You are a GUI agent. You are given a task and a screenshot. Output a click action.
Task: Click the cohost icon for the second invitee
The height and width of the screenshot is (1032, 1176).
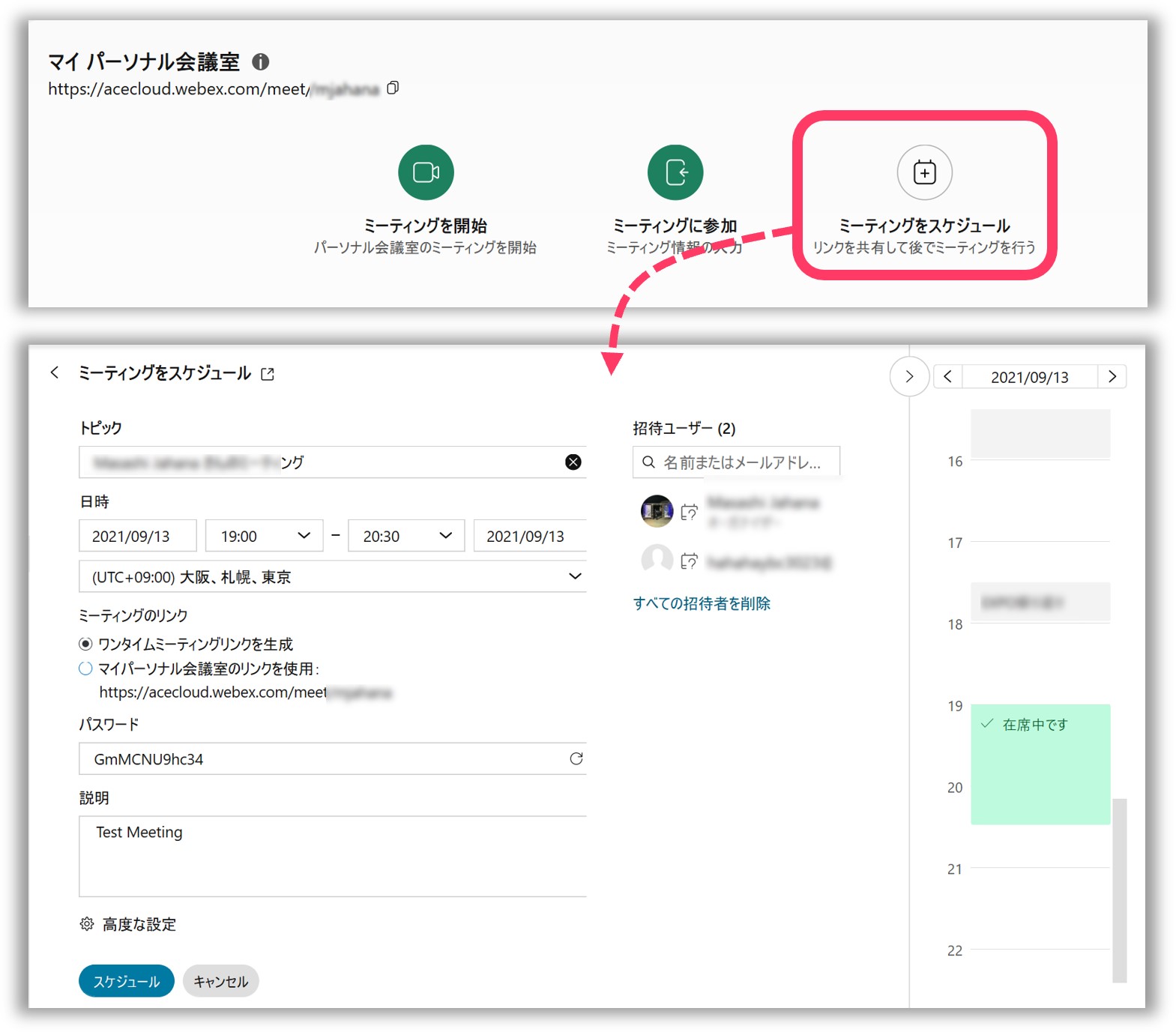(690, 561)
